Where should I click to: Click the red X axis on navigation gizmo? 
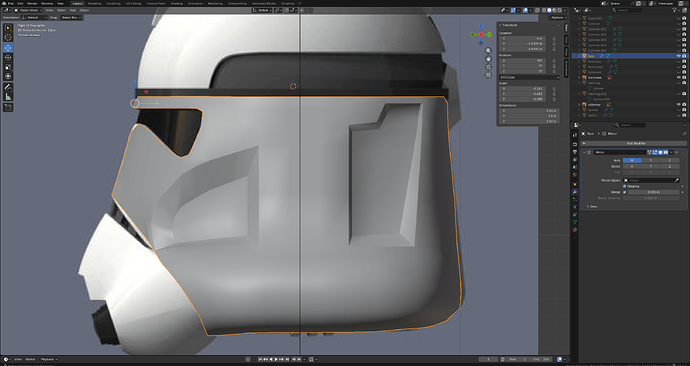pos(481,34)
